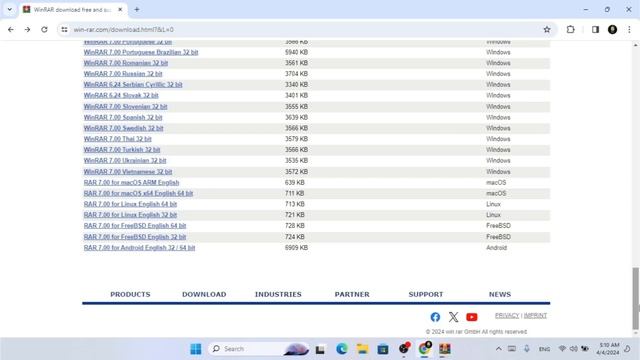Image resolution: width=640 pixels, height=360 pixels.
Task: Open the PARTNER footer menu
Action: (x=352, y=294)
